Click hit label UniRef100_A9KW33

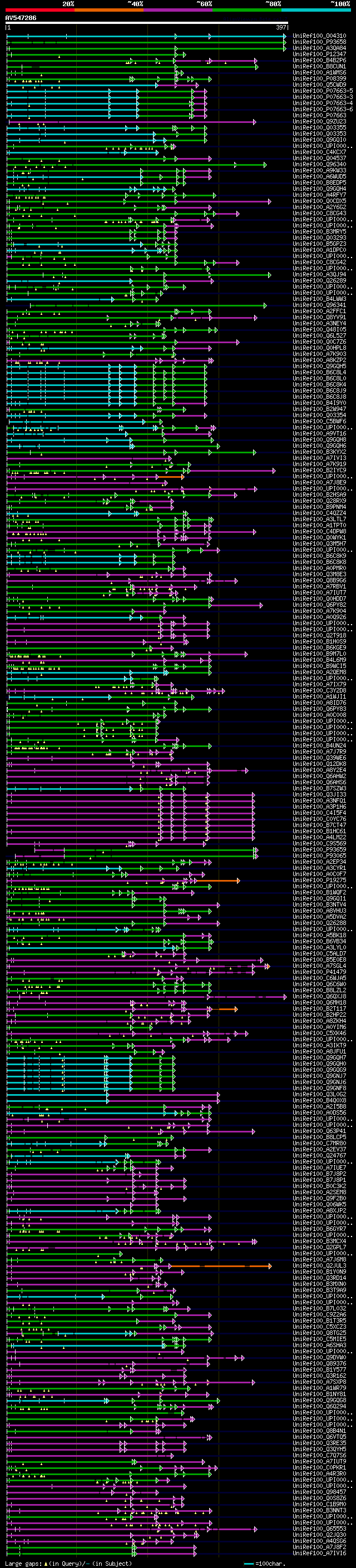319,170
